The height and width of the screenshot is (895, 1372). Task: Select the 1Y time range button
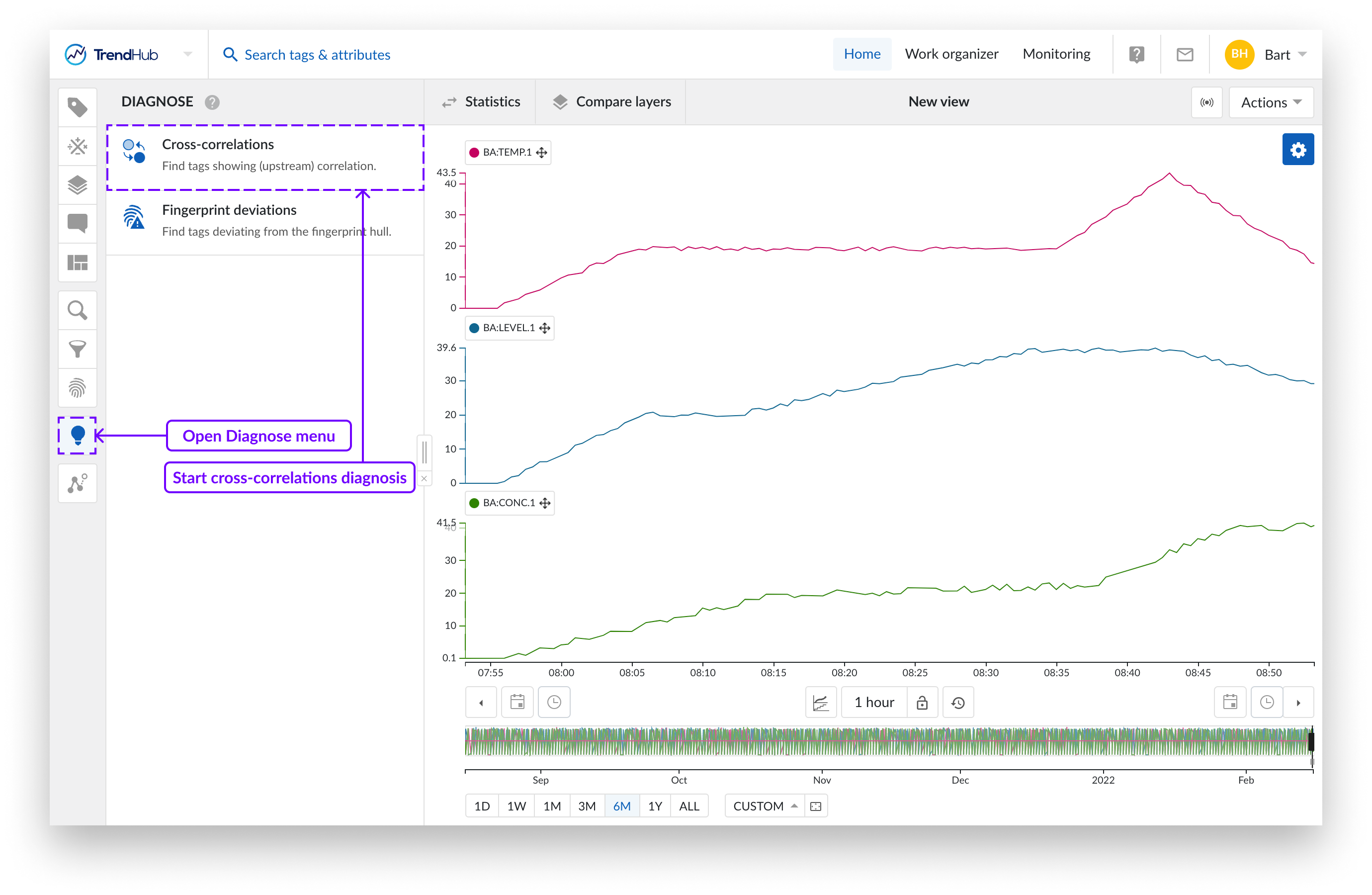pyautogui.click(x=655, y=806)
